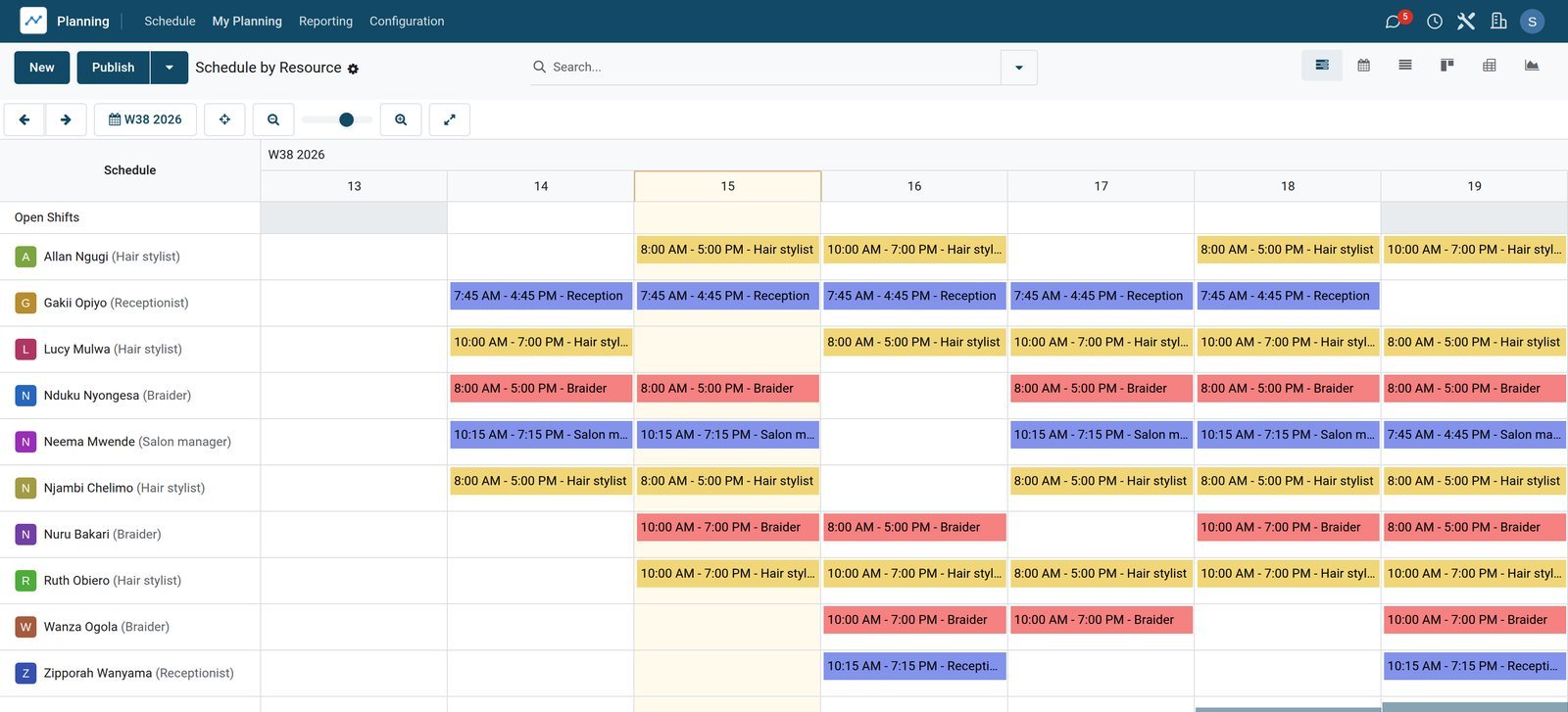Zoom out the Gantt timeline
The width and height of the screenshot is (1568, 712).
click(x=273, y=119)
